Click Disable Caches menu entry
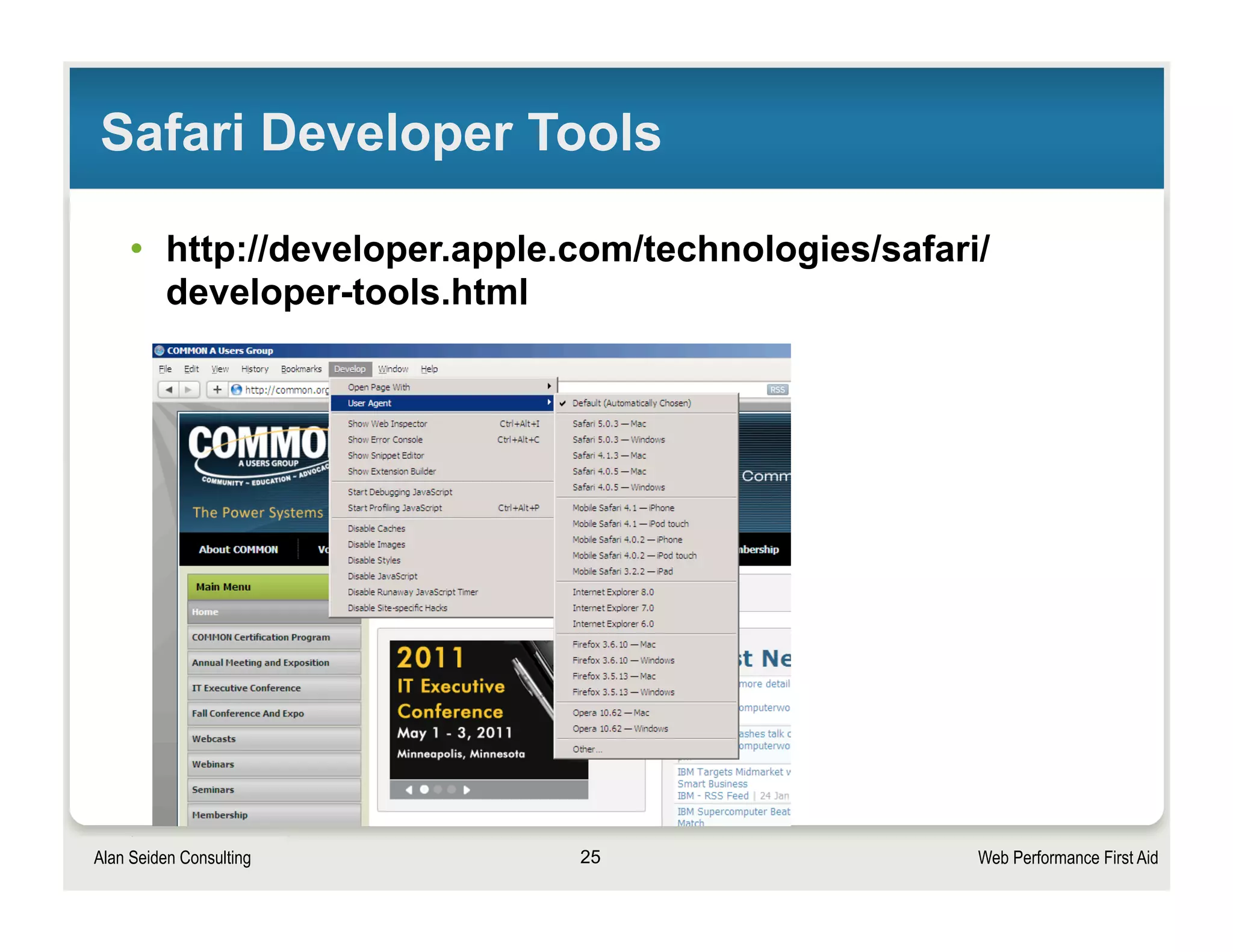 376,528
